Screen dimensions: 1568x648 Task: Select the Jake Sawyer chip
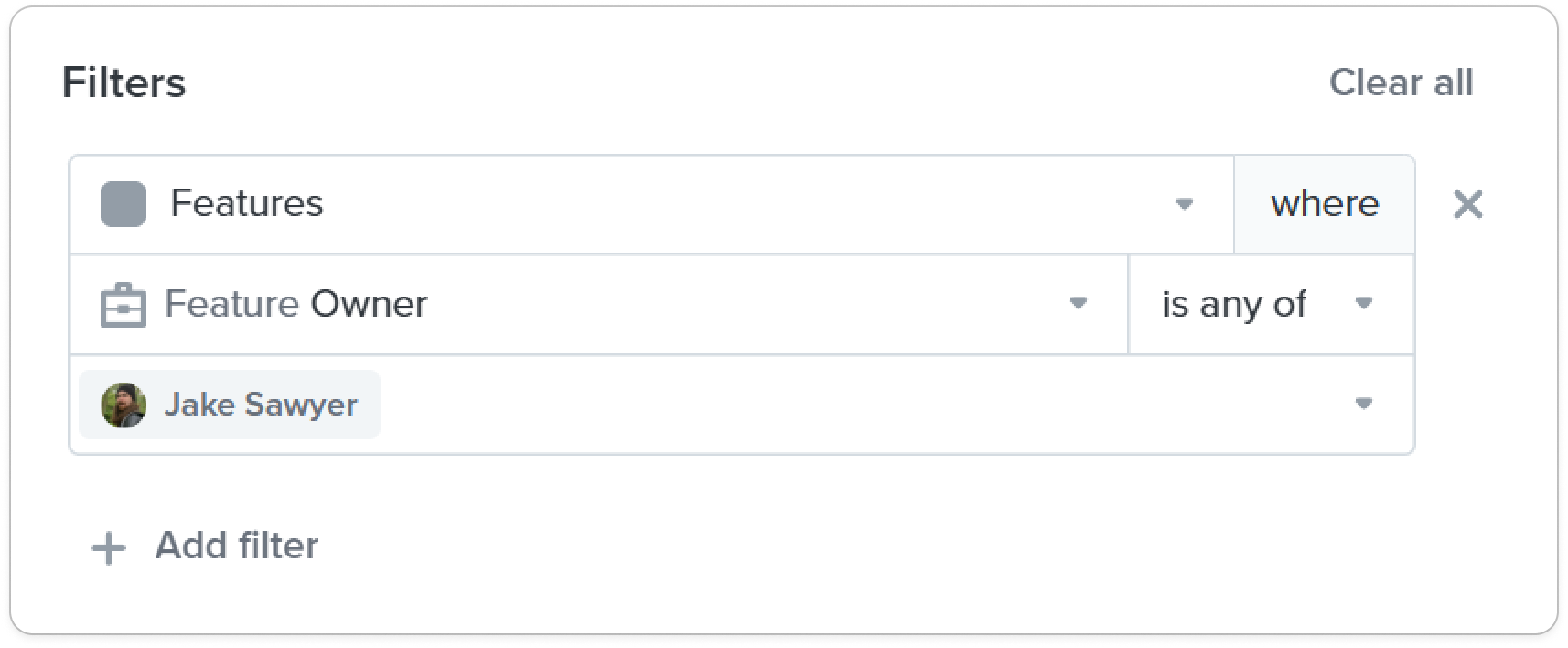230,405
